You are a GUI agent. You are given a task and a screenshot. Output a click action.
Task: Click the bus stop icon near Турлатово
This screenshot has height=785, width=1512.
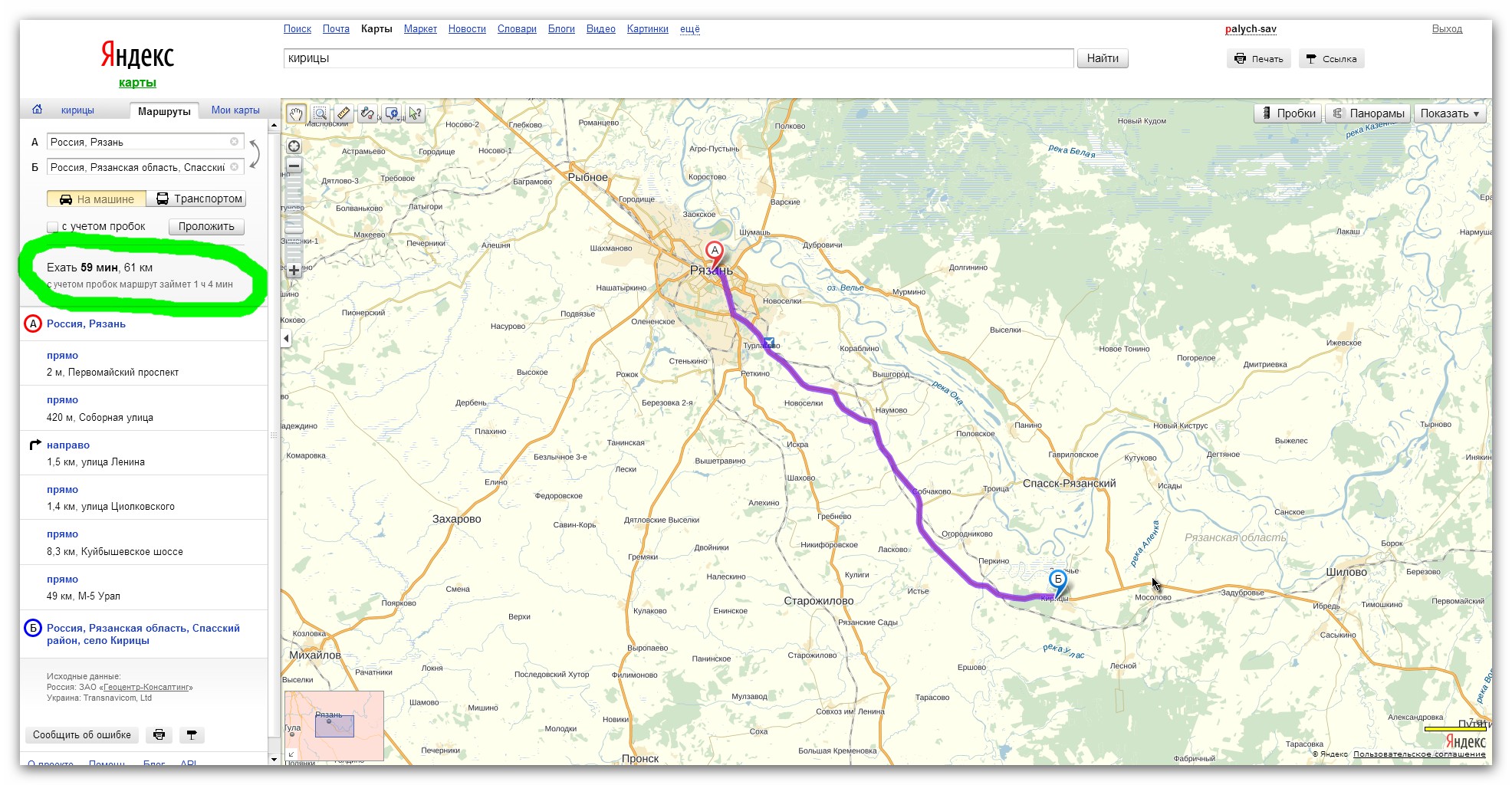[x=768, y=343]
